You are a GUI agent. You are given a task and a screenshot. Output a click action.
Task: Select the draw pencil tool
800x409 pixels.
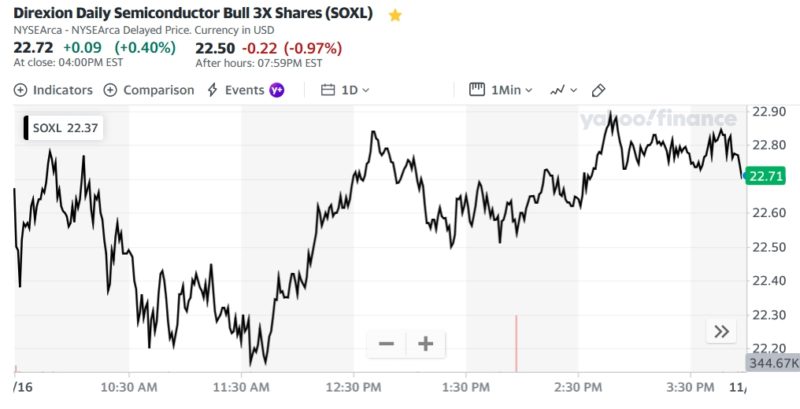(x=599, y=90)
